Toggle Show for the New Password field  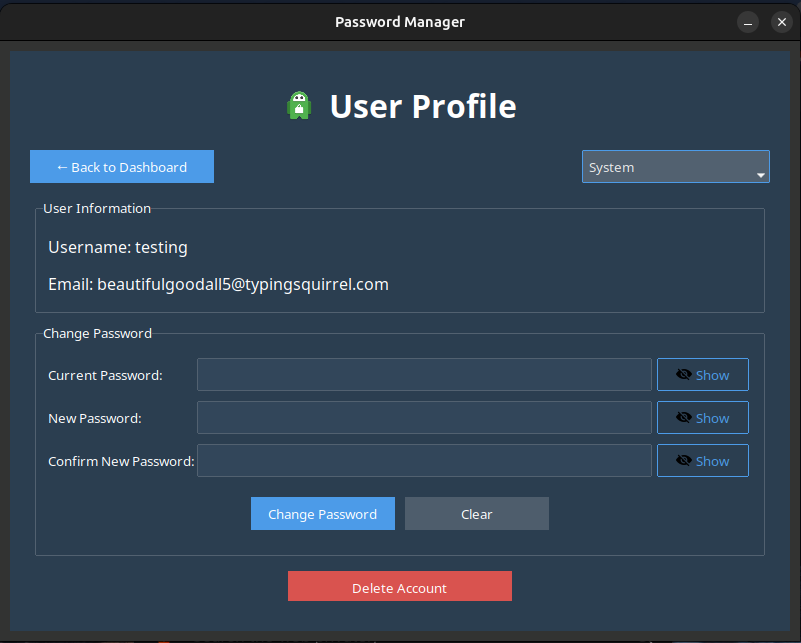pos(702,418)
